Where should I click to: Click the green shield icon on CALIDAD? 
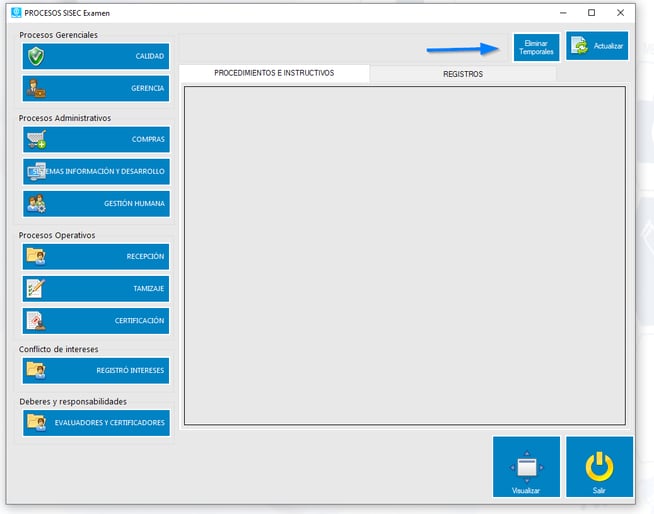[37, 57]
